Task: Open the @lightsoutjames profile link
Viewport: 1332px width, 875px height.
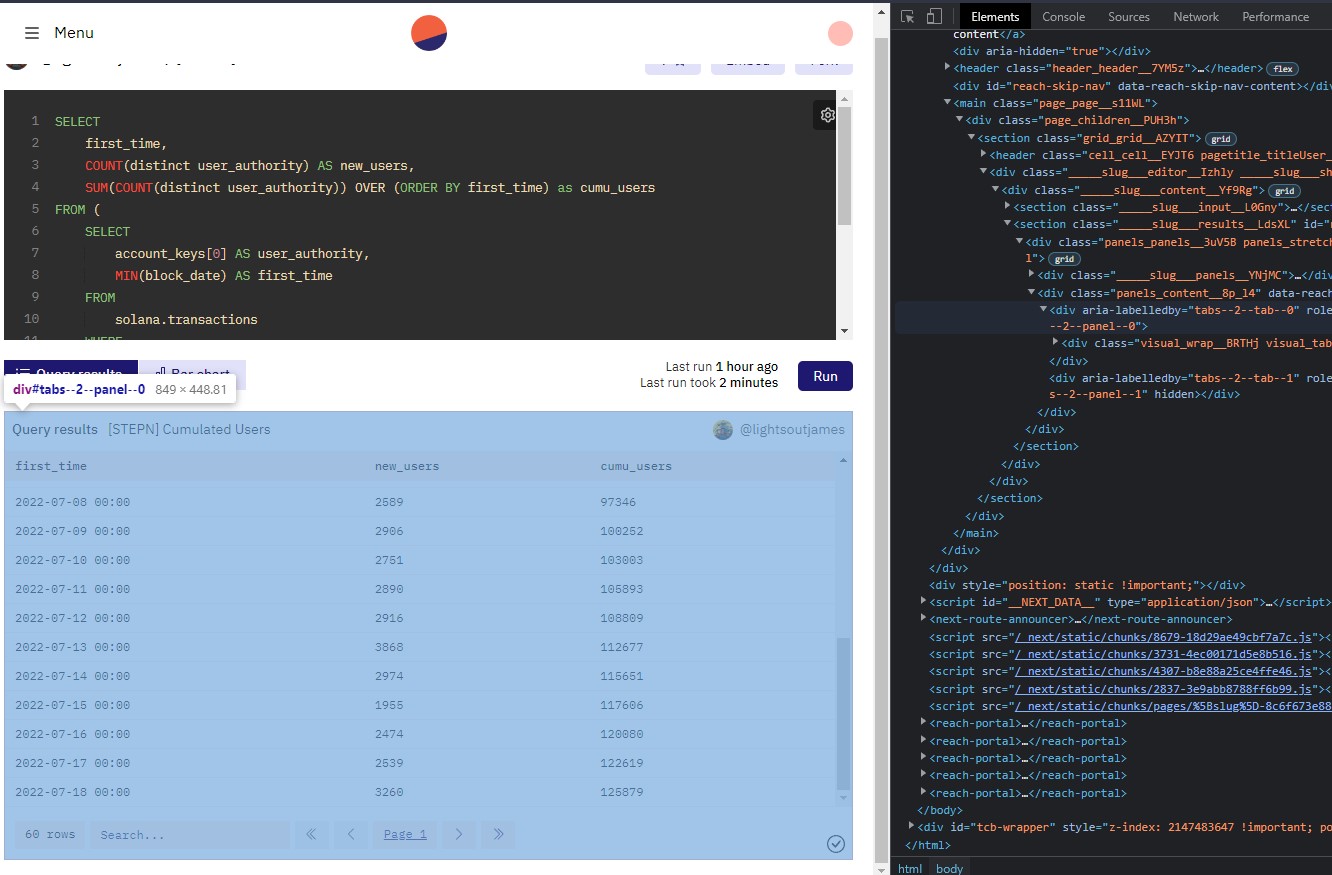Action: [792, 430]
